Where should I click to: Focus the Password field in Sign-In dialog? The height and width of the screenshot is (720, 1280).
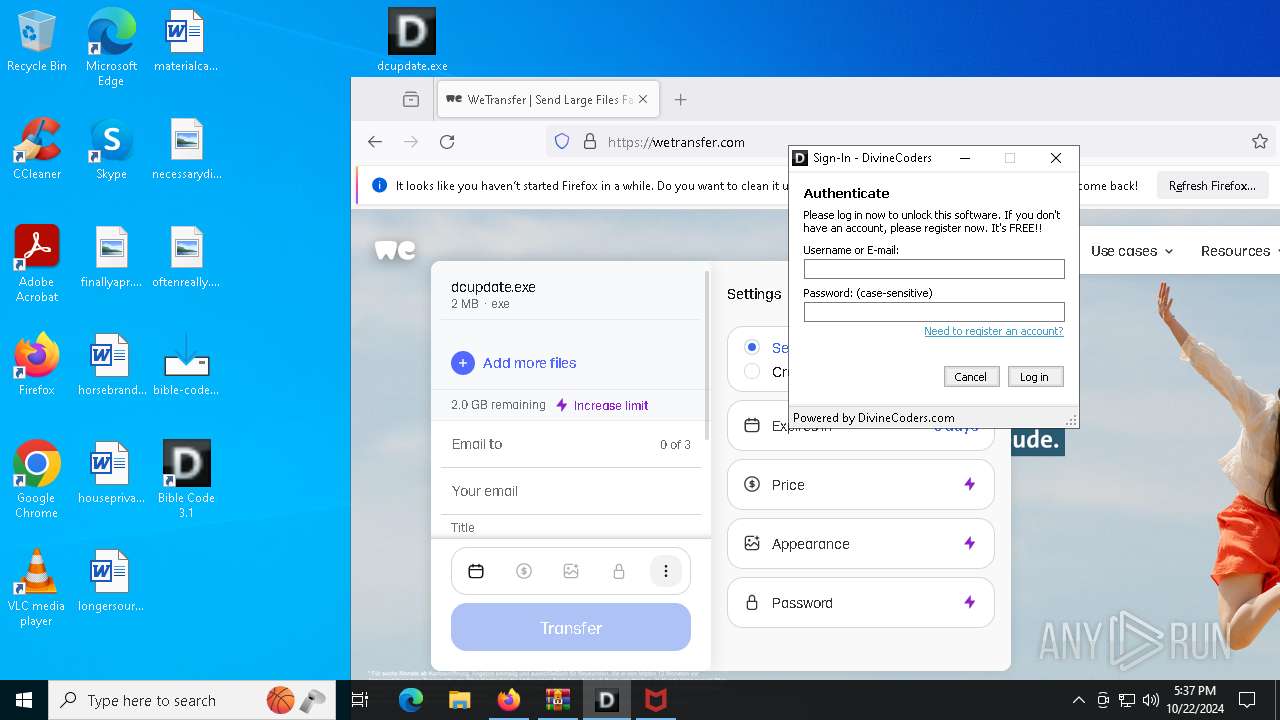934,312
